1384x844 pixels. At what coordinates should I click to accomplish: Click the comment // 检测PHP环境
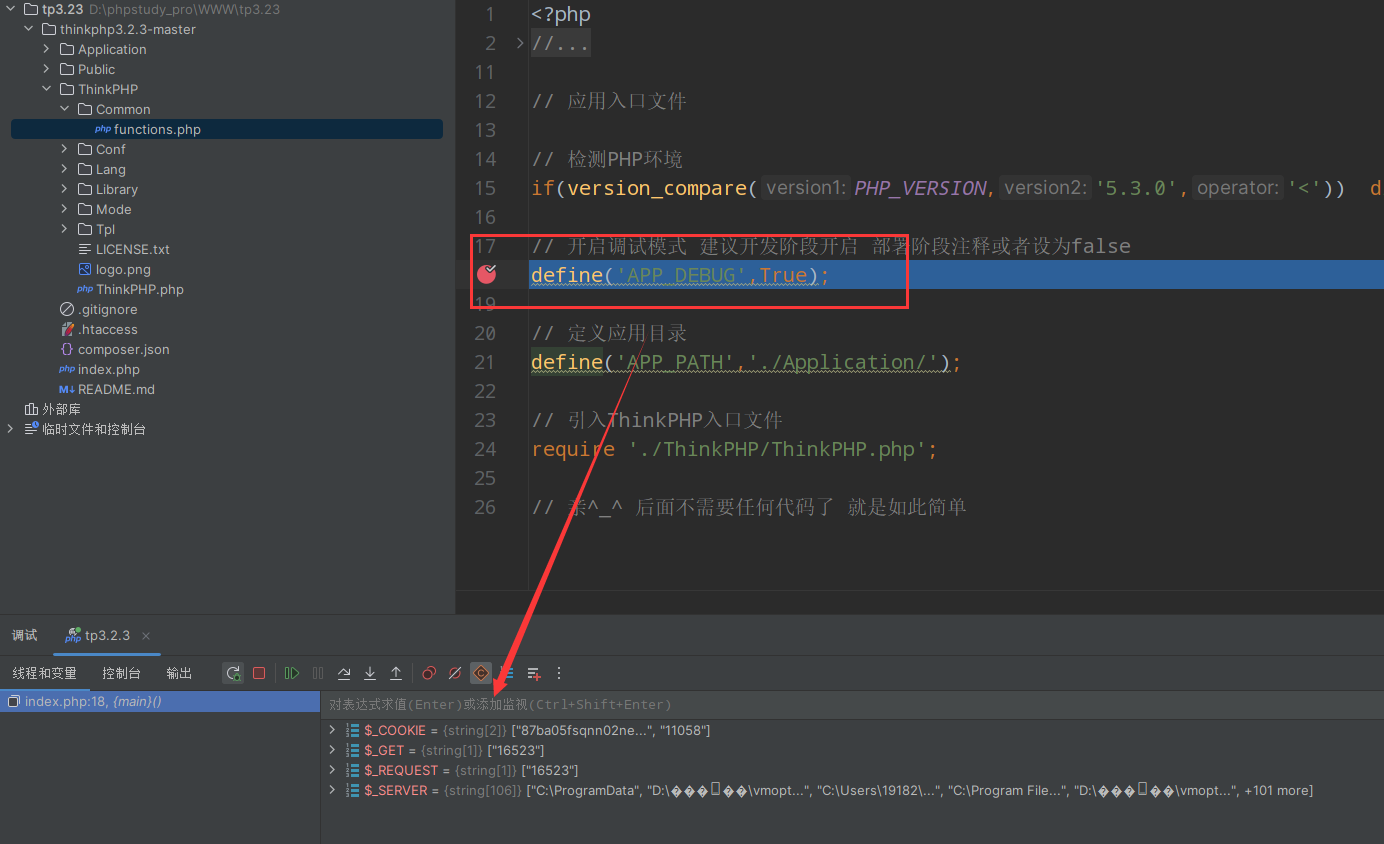point(607,159)
